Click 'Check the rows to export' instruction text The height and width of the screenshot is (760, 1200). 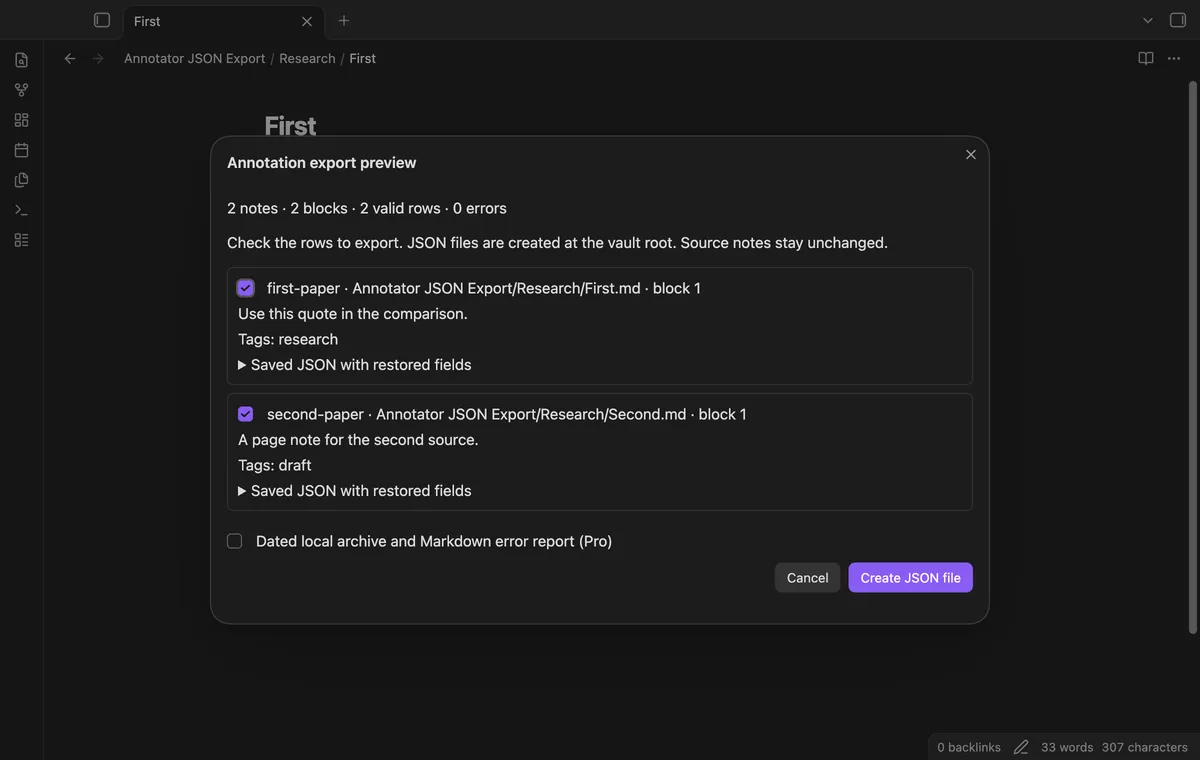coord(557,243)
